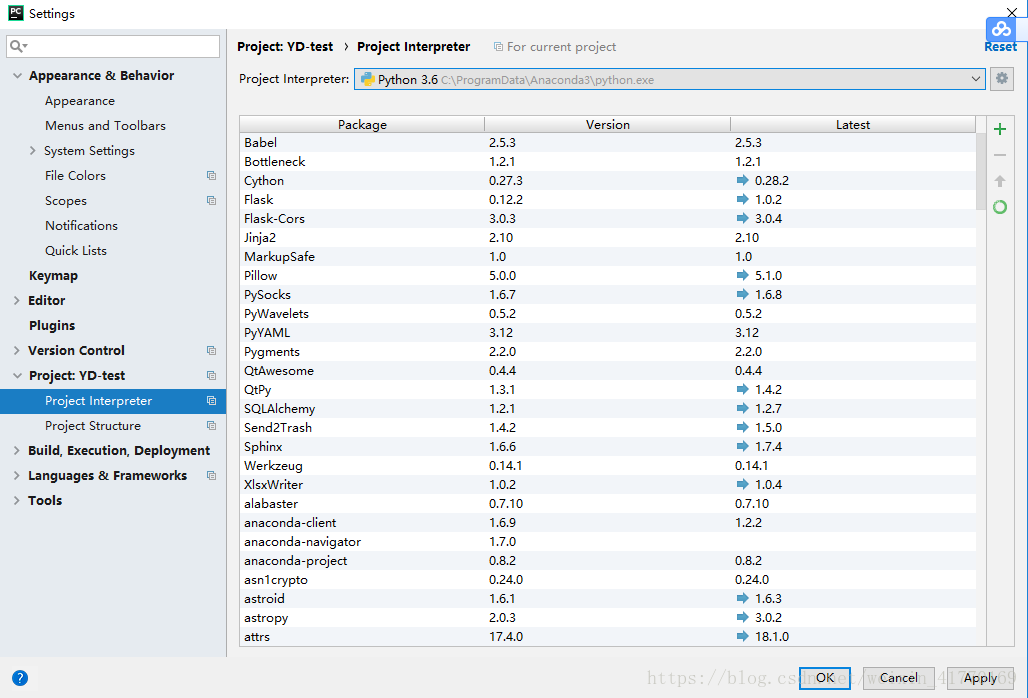The width and height of the screenshot is (1028, 698).
Task: Select the Werkzeug package row
Action: coord(608,465)
